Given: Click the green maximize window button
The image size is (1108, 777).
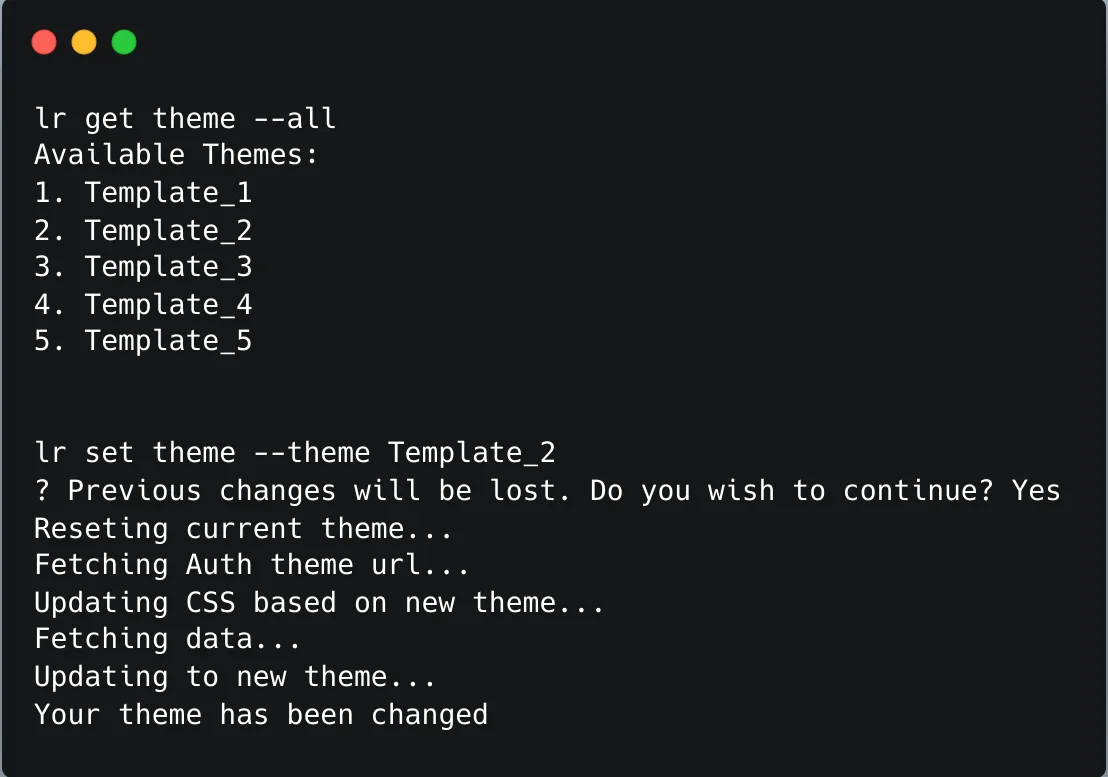Looking at the screenshot, I should point(124,42).
